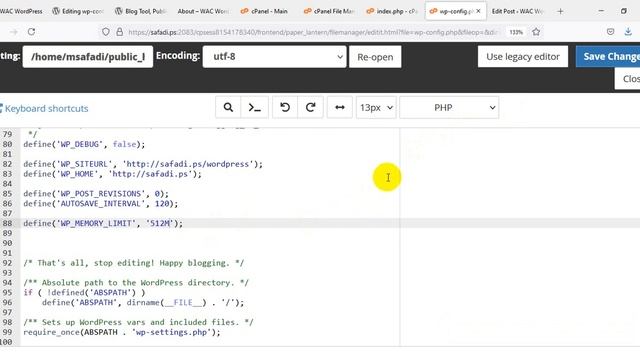Click the if !defined('ABSPATH') line
640x360 pixels.
(84, 293)
